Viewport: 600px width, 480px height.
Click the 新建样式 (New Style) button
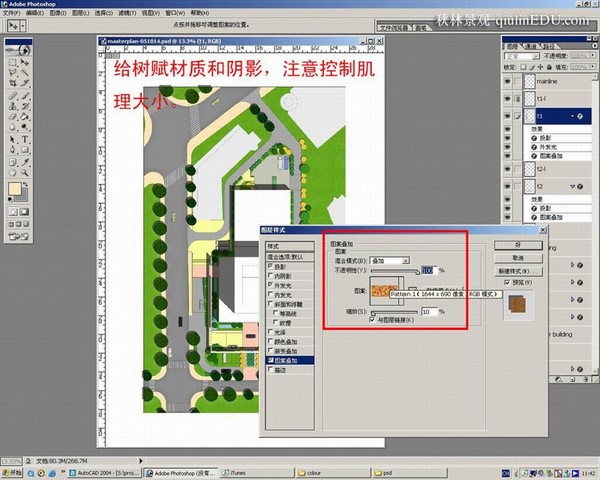518,271
